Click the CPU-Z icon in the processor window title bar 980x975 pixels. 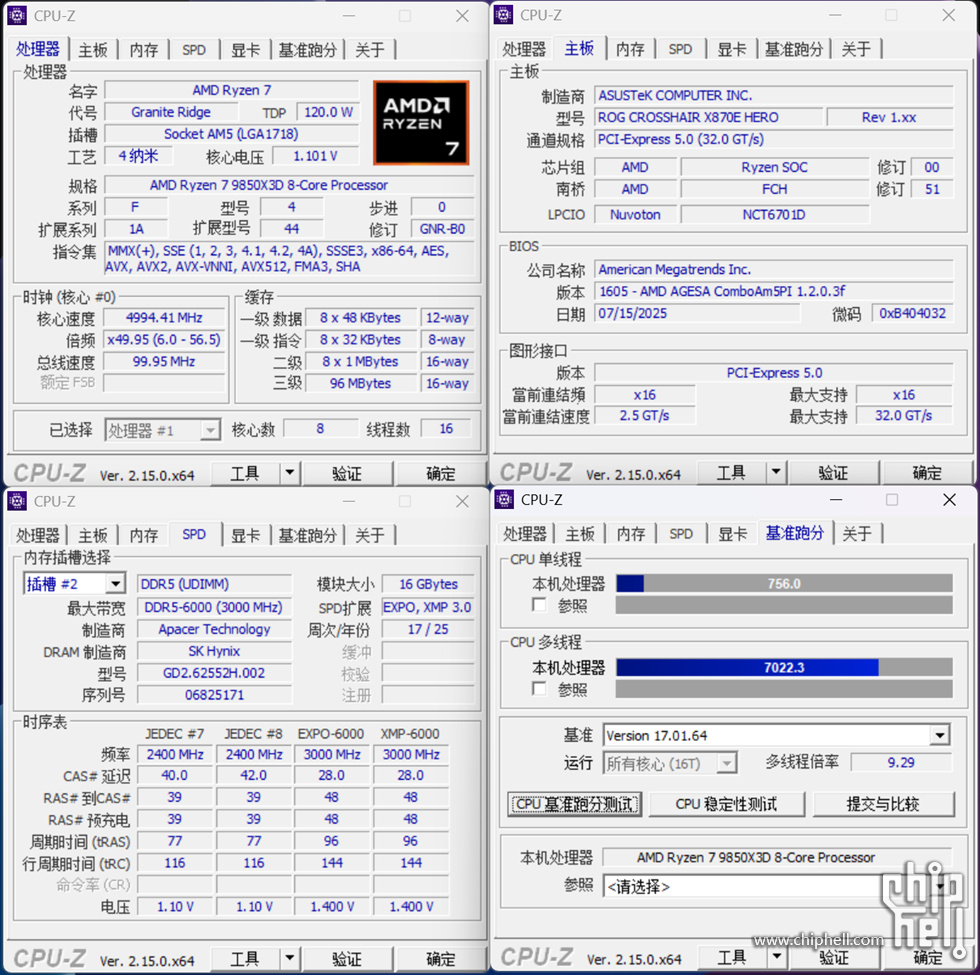click(x=16, y=16)
